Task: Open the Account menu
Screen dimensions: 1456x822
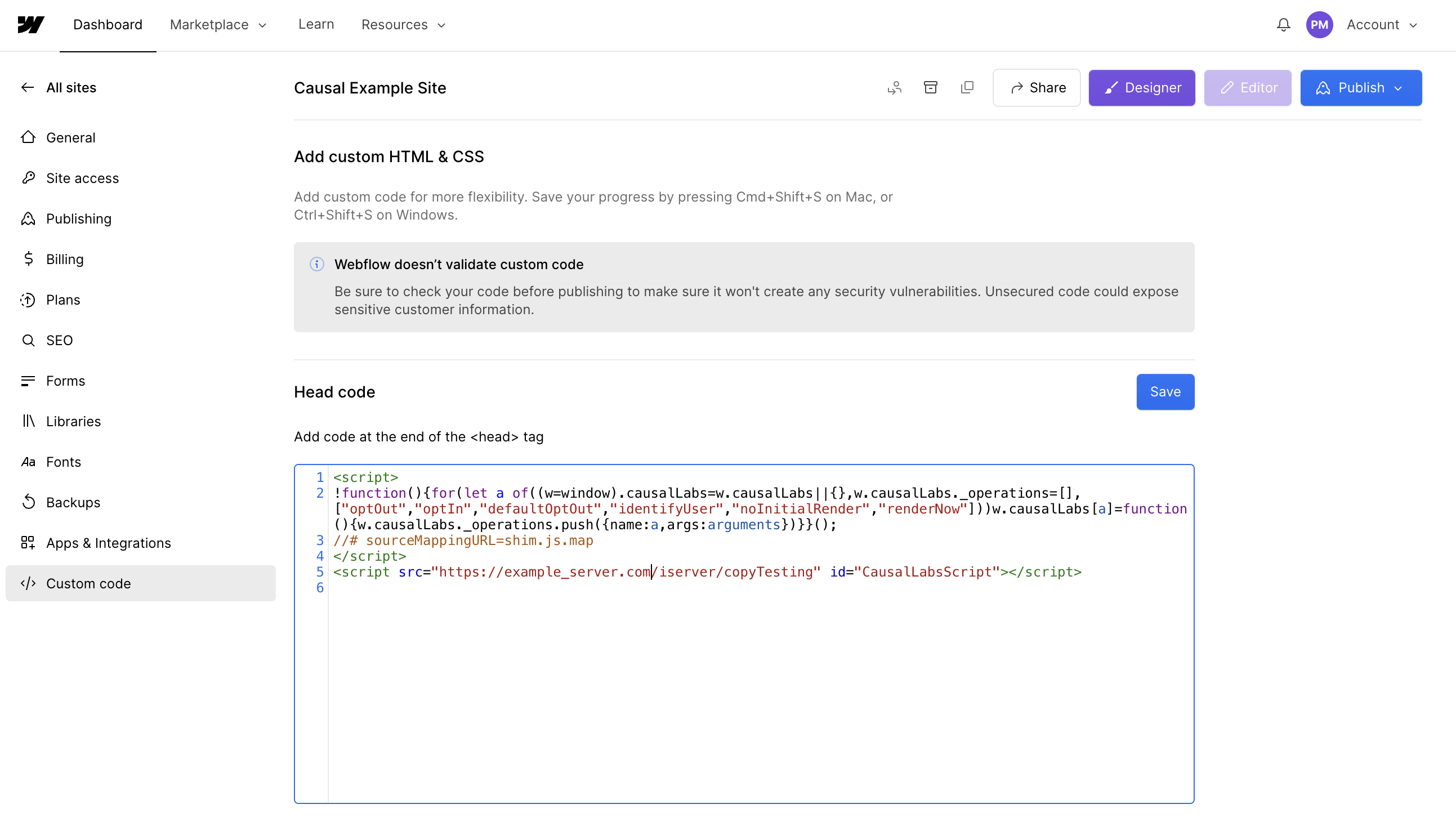Action: click(1381, 25)
